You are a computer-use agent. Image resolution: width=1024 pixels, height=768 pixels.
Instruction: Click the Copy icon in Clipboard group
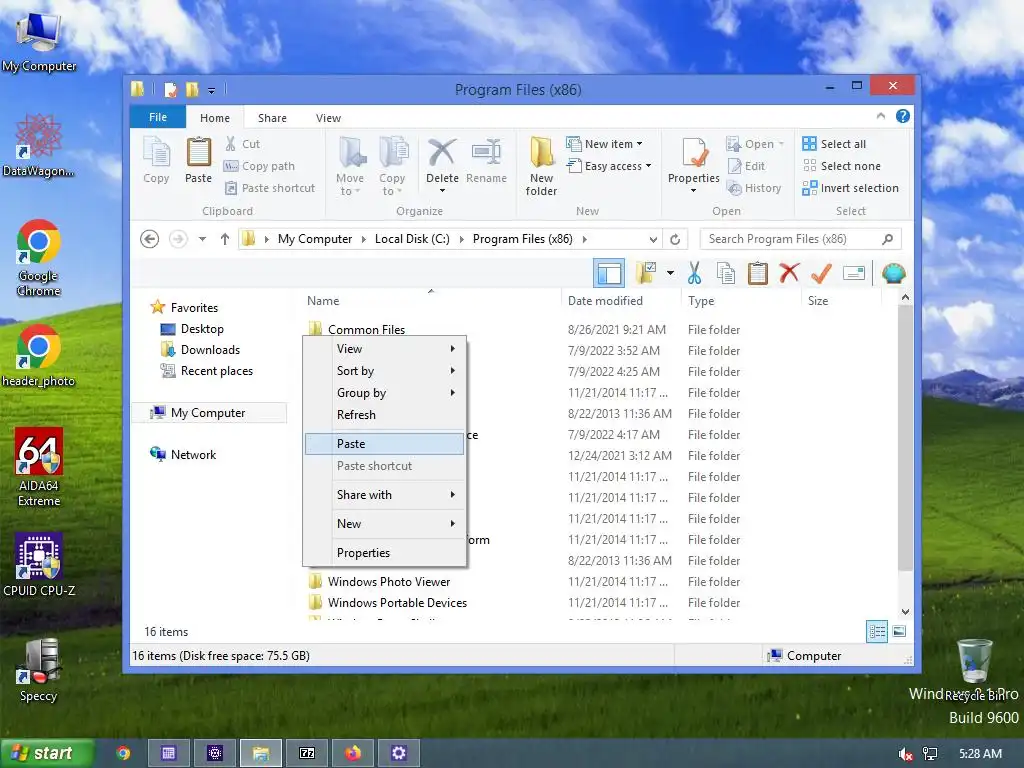tap(156, 161)
